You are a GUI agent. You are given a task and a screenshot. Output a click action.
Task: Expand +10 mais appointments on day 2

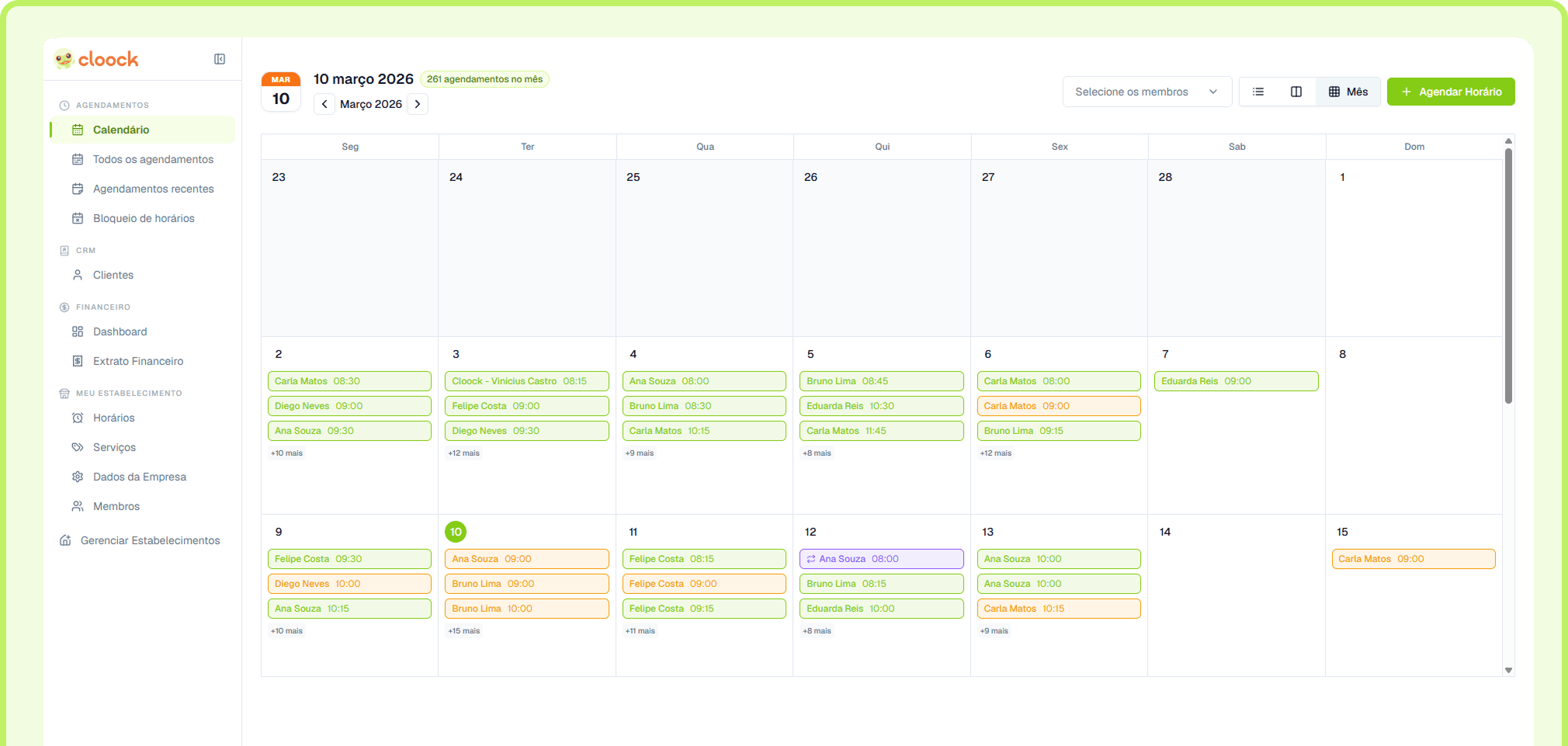(x=287, y=453)
